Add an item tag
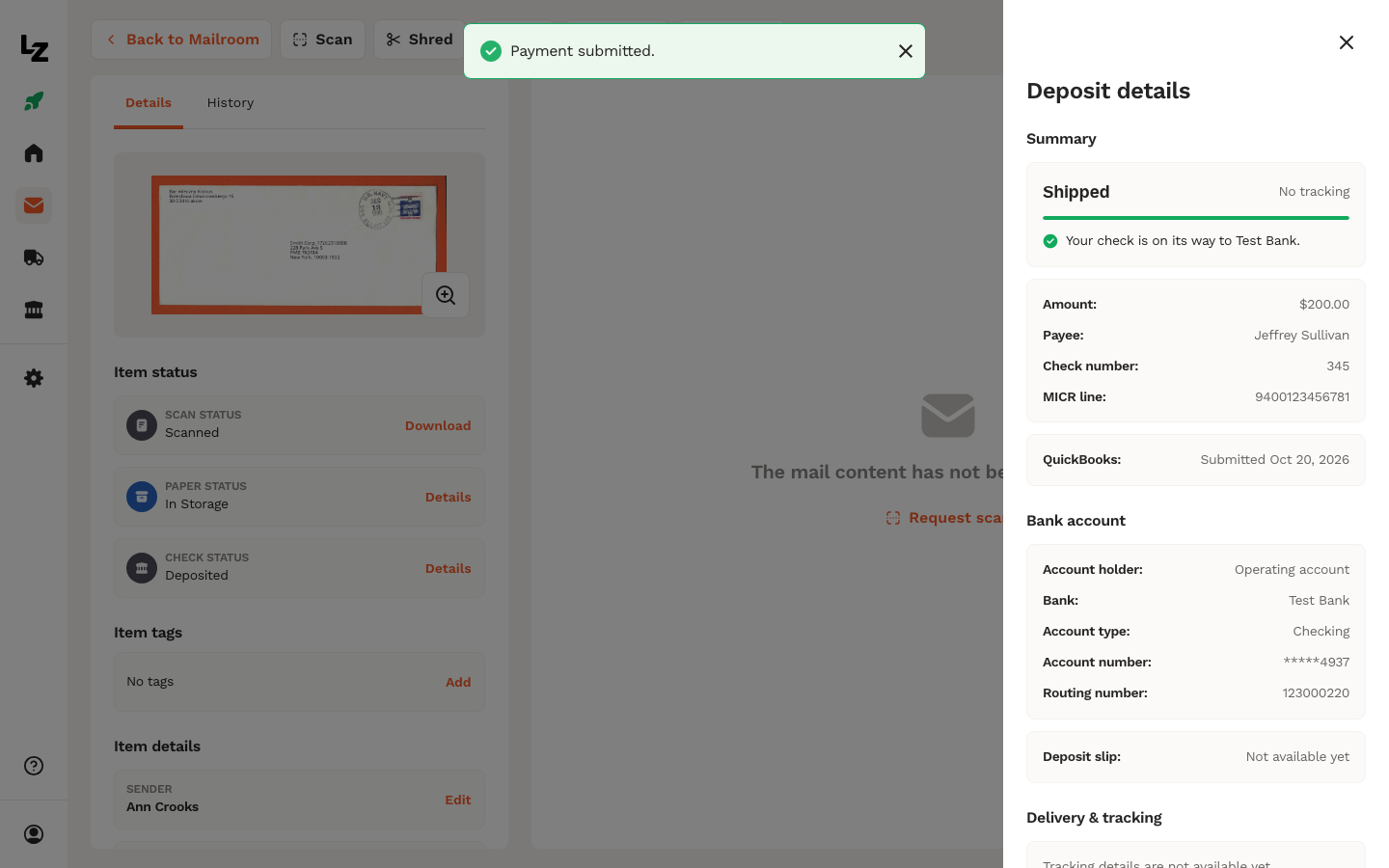Viewport: 1389px width, 868px height. tap(458, 683)
